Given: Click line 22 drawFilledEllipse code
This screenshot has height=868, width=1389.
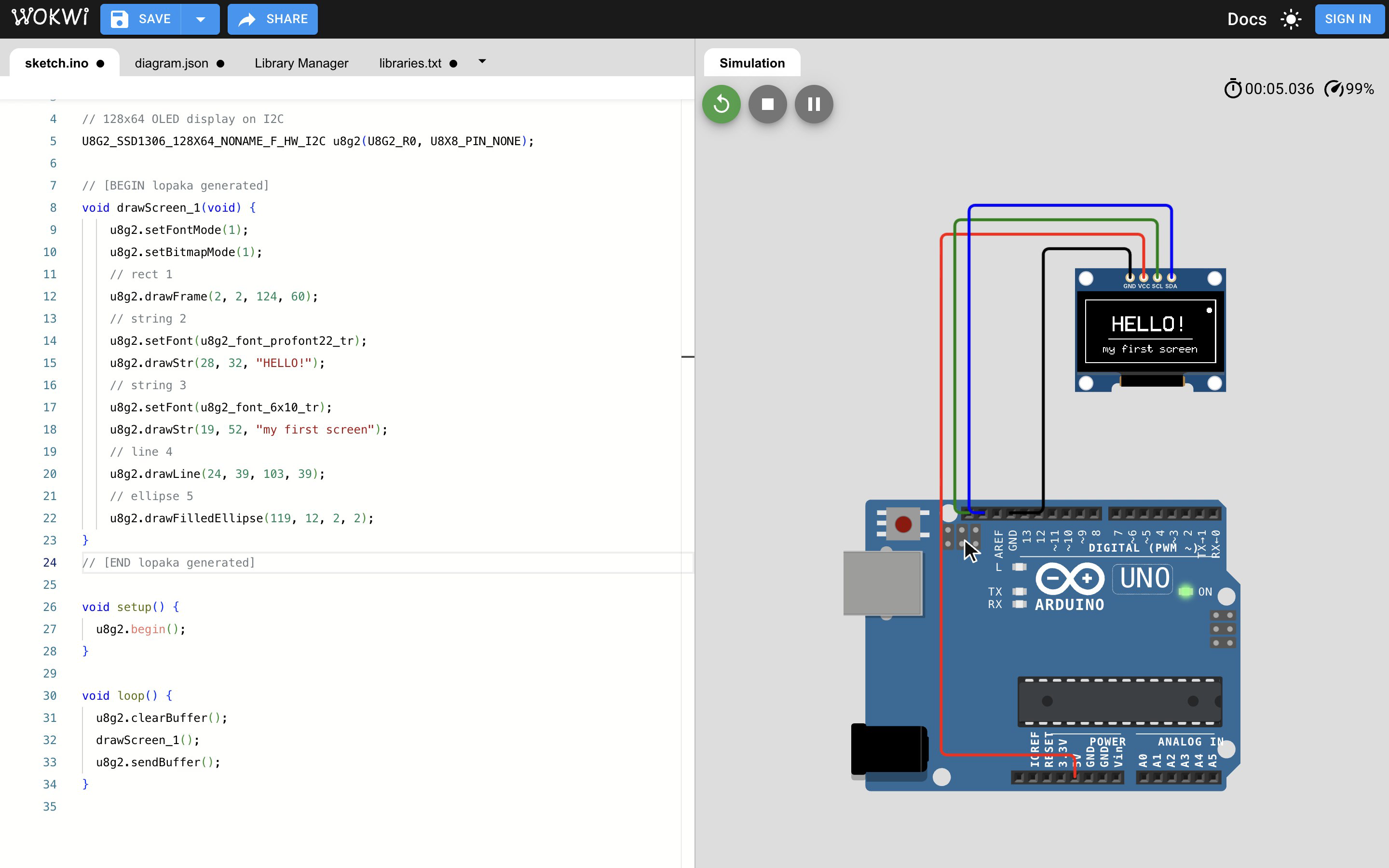Looking at the screenshot, I should [x=242, y=518].
